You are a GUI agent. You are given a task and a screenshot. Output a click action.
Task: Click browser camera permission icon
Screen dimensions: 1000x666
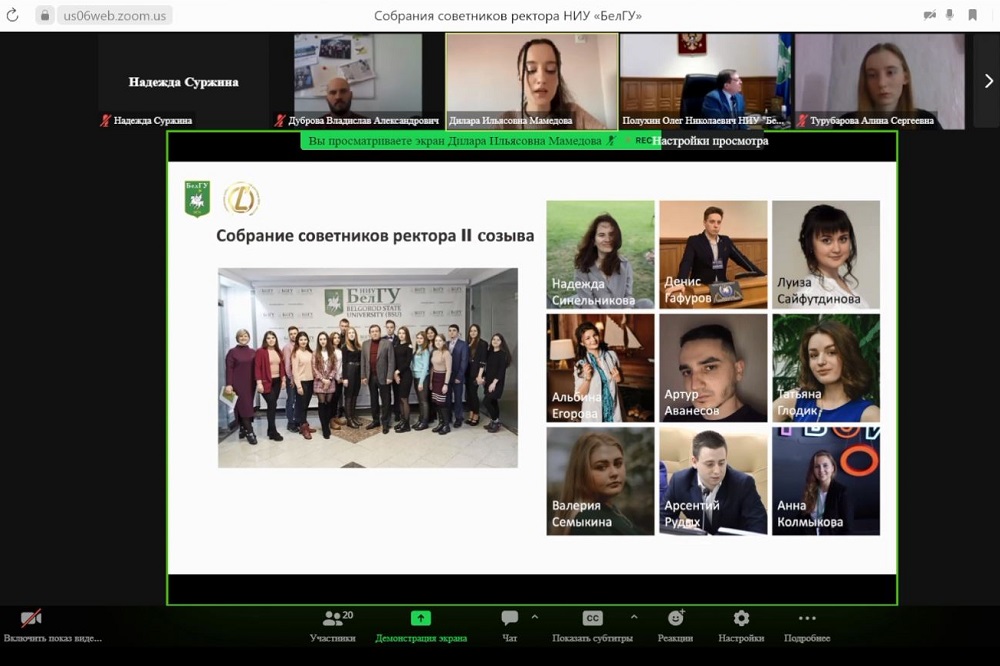pos(930,15)
